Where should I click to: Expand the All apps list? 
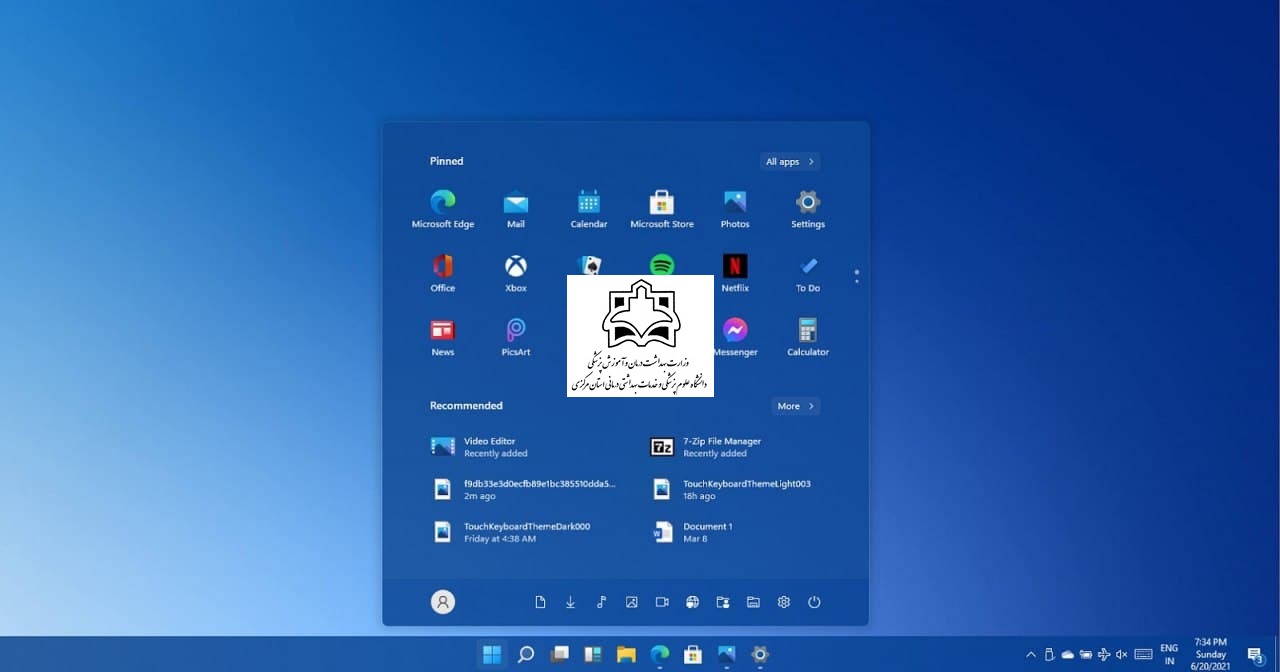pyautogui.click(x=790, y=162)
